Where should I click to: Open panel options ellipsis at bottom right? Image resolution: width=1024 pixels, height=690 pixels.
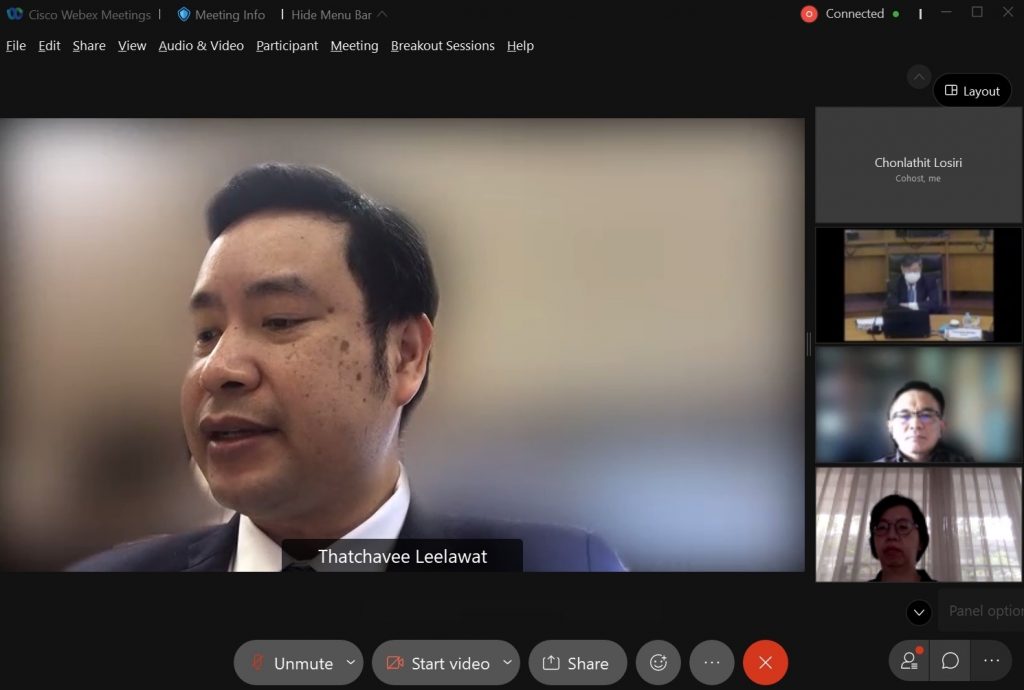pos(991,661)
